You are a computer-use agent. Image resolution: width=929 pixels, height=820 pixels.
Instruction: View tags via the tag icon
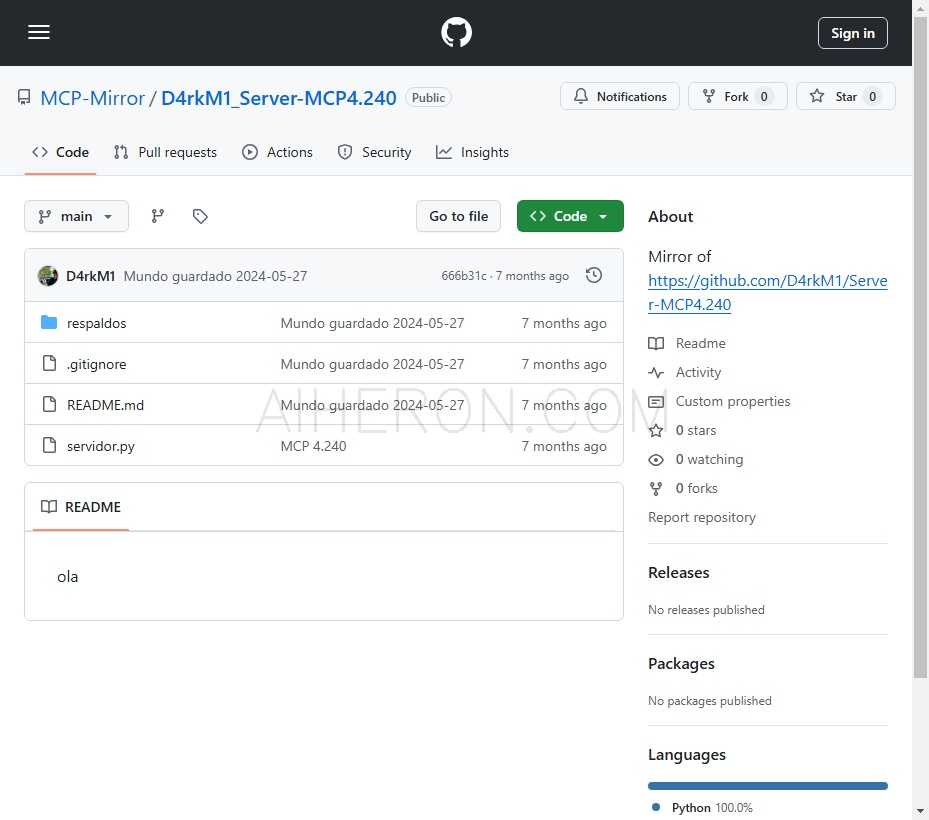200,216
